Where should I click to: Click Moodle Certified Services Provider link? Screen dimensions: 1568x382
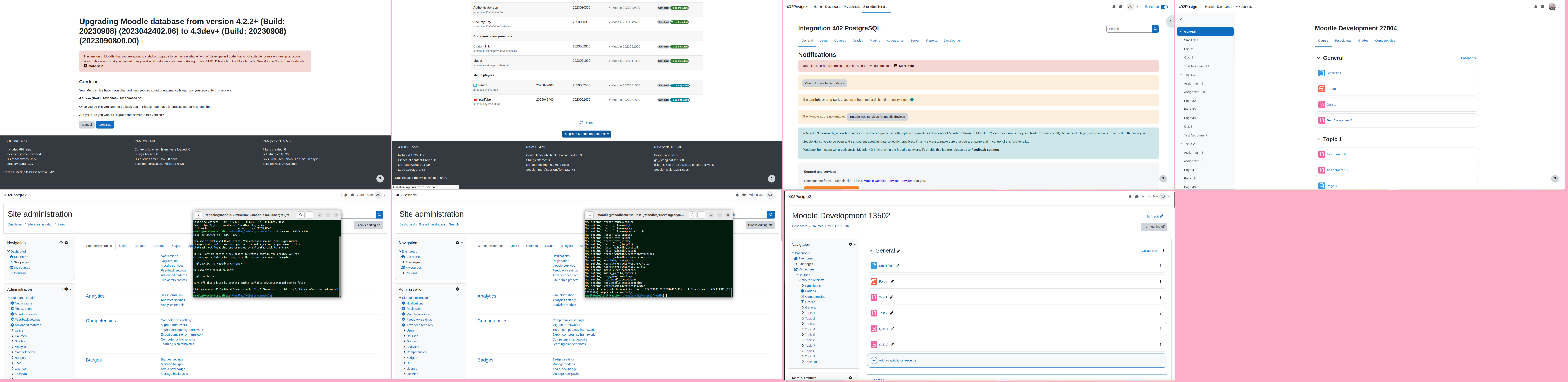point(888,181)
